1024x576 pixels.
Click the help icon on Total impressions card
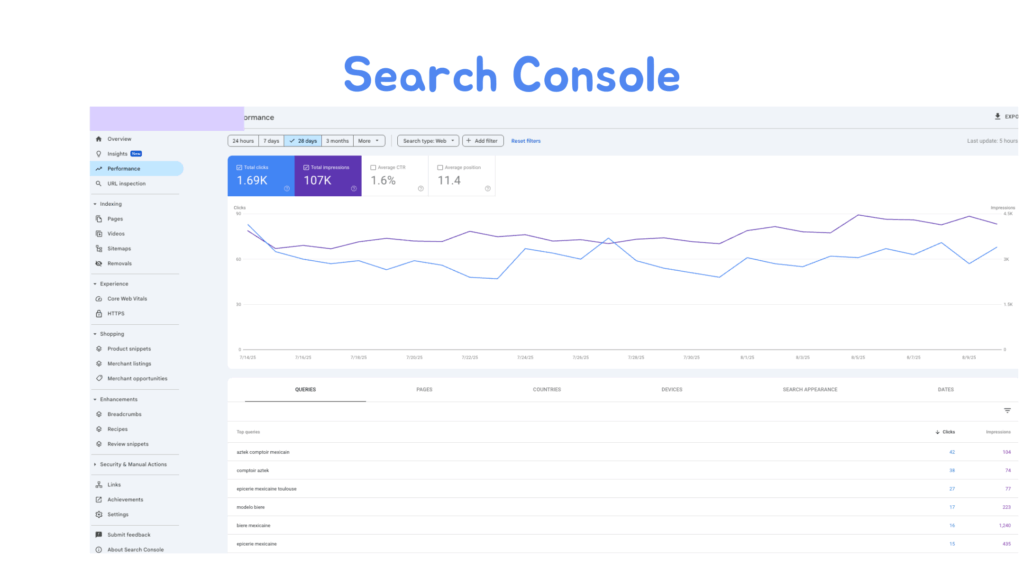click(x=353, y=189)
